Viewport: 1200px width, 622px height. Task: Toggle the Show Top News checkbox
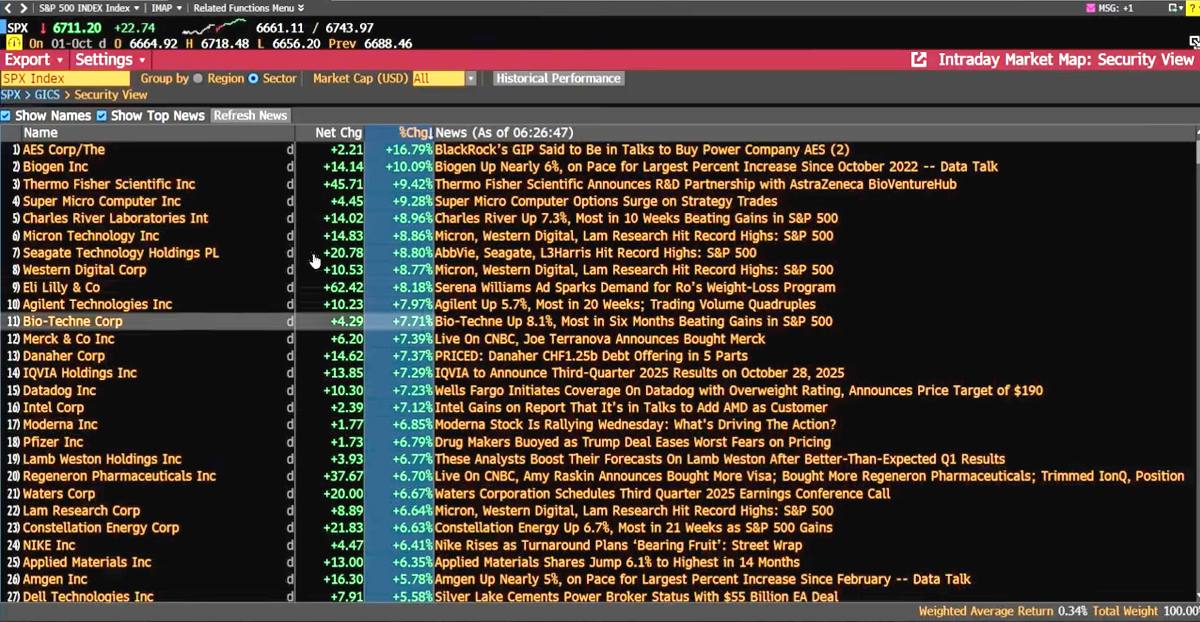pos(102,116)
